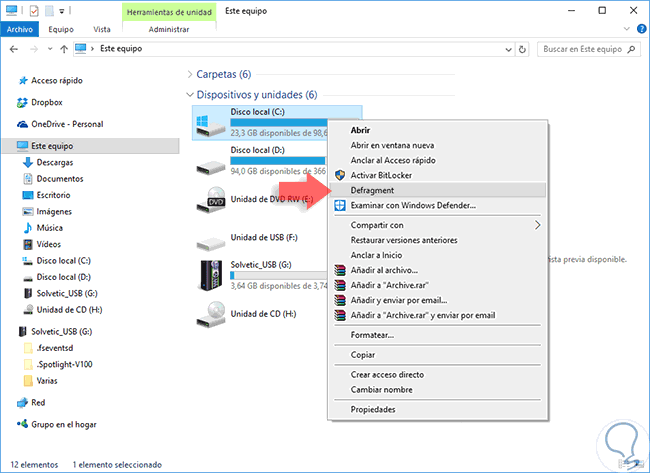Collapse the Carpetas (6) group
This screenshot has width=650, height=473.
(190, 74)
